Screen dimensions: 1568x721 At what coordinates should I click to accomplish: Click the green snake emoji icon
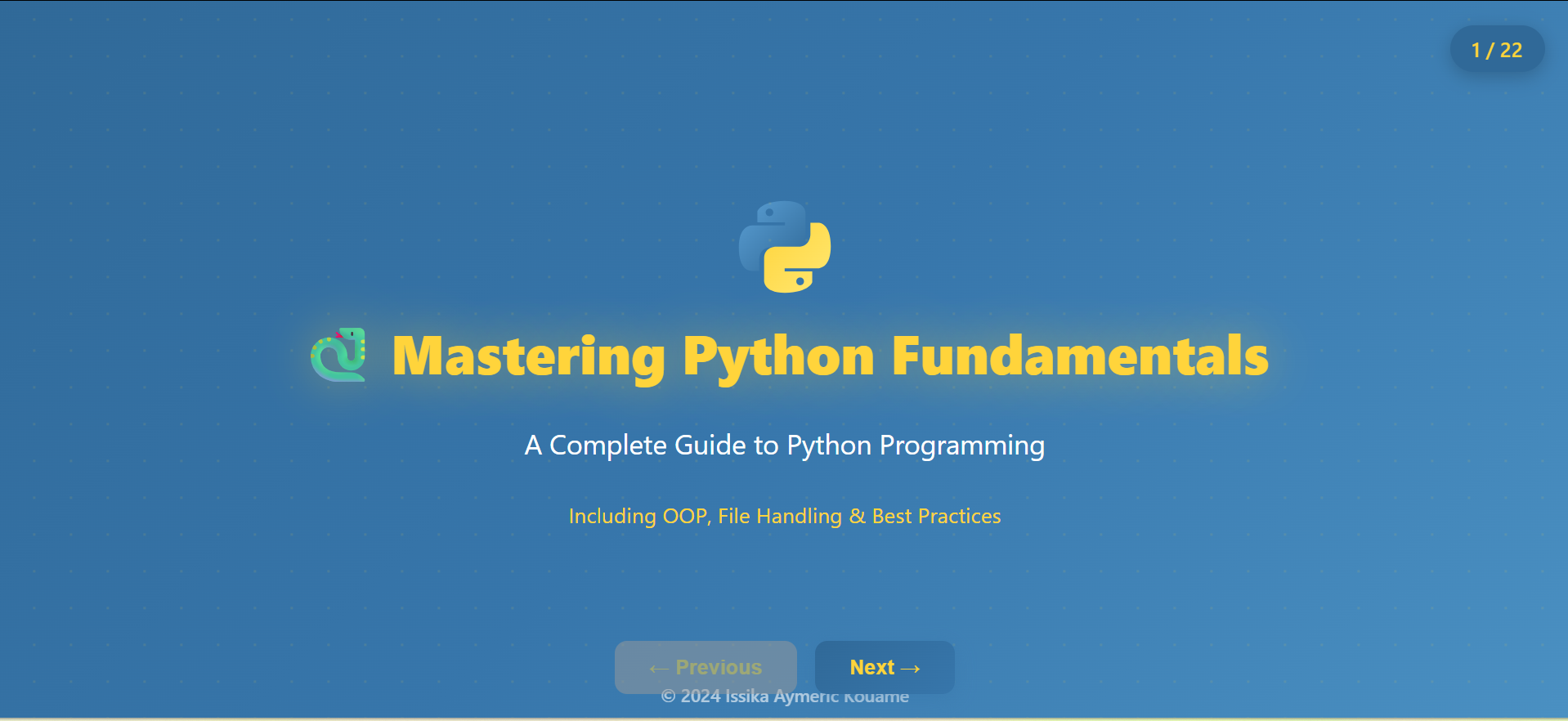(338, 355)
